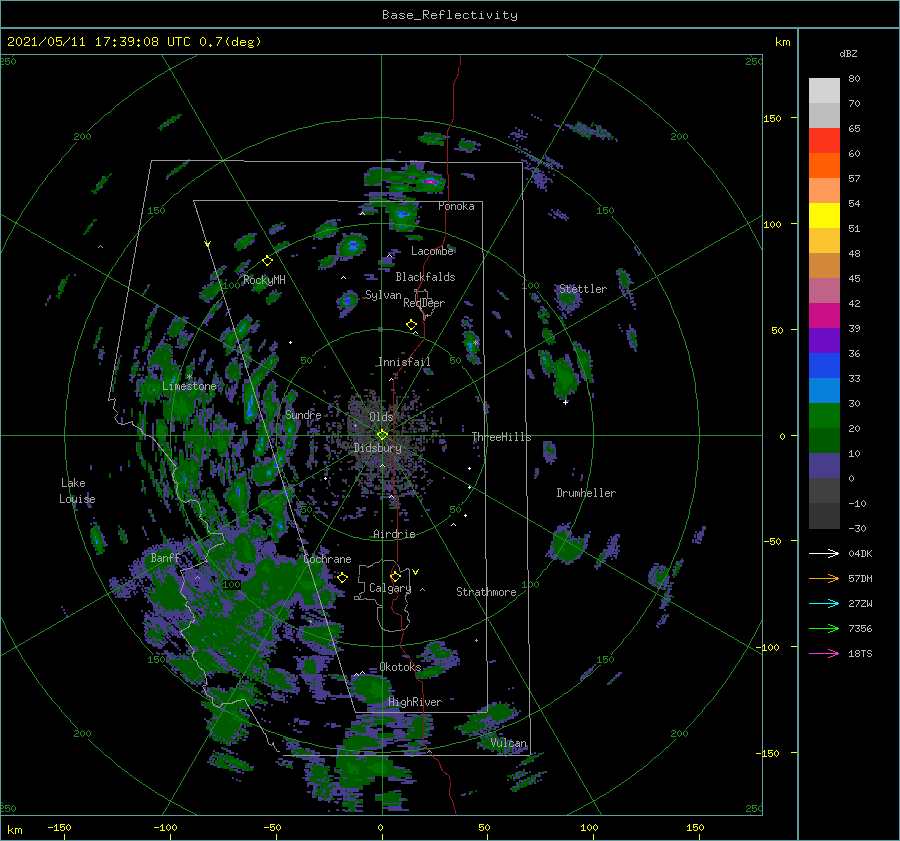Click the magenta 18TS arrow icon

tap(824, 653)
